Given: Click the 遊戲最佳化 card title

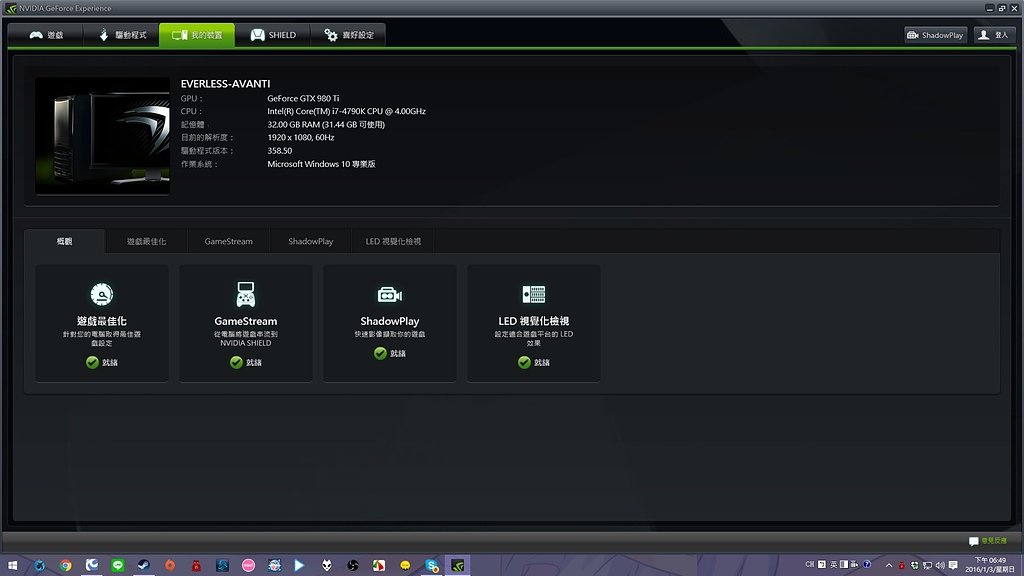Looking at the screenshot, I should 102,321.
